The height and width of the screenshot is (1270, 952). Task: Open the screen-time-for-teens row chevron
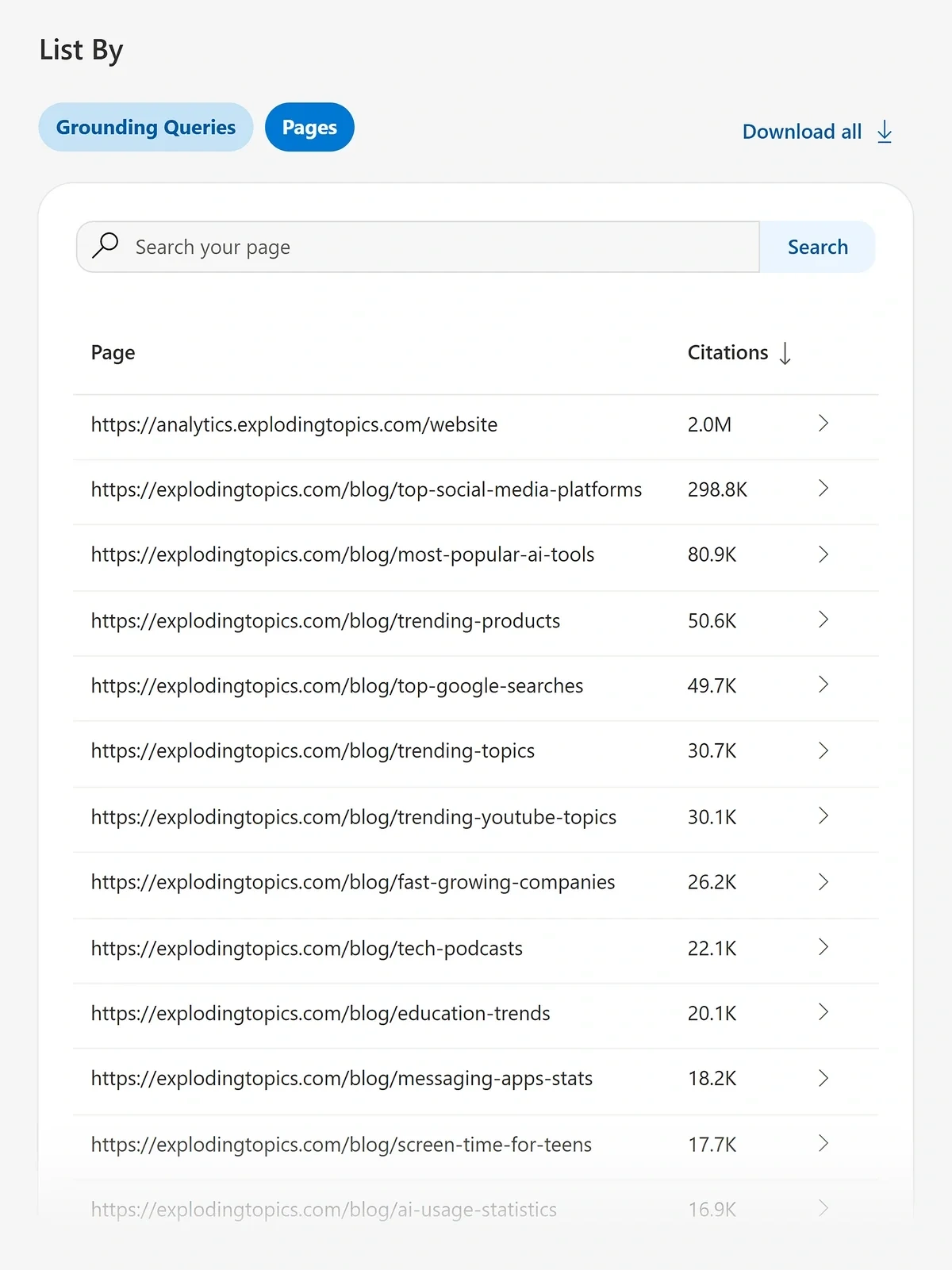tap(823, 1143)
